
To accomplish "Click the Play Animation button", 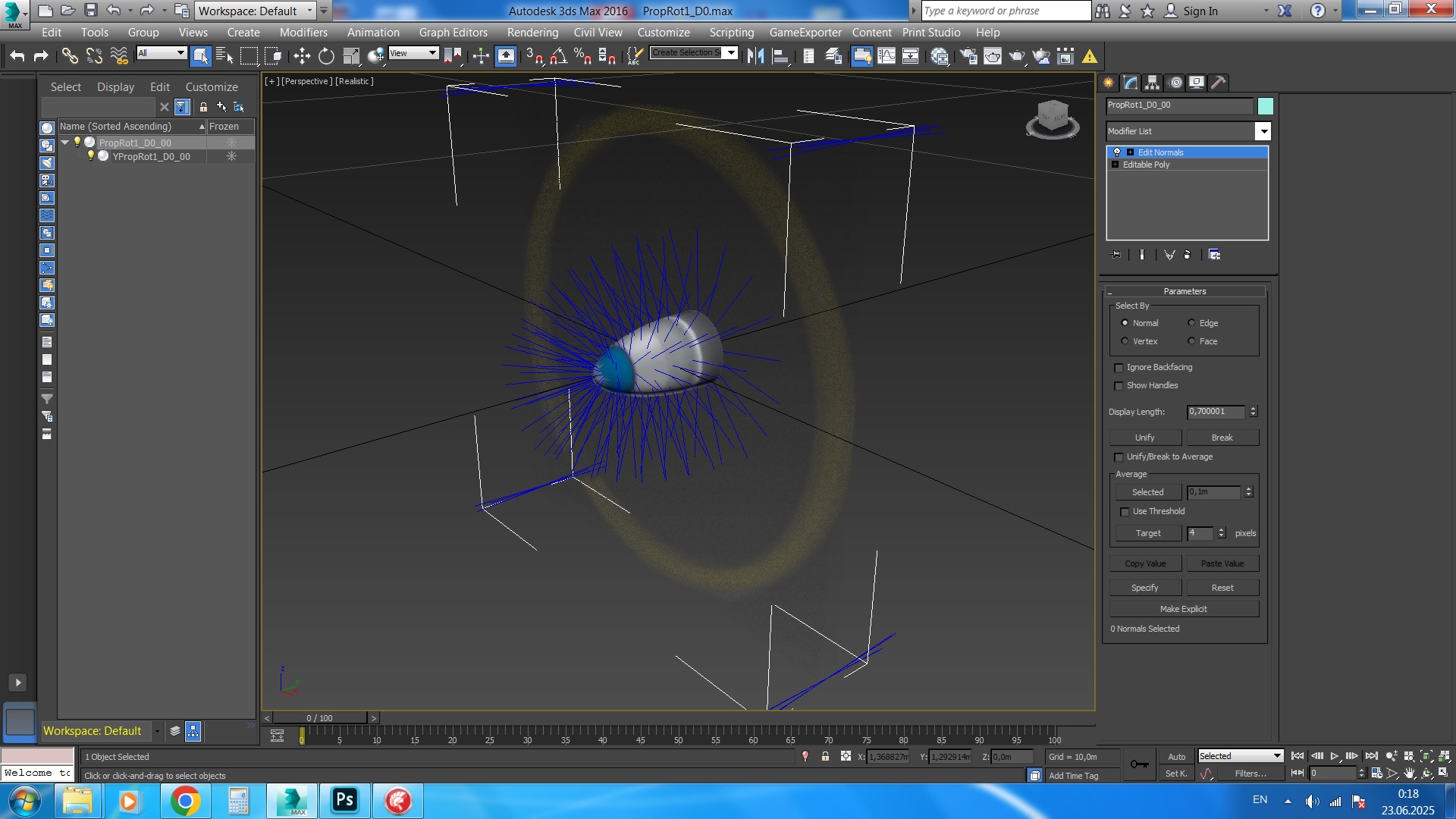I will tap(1335, 756).
